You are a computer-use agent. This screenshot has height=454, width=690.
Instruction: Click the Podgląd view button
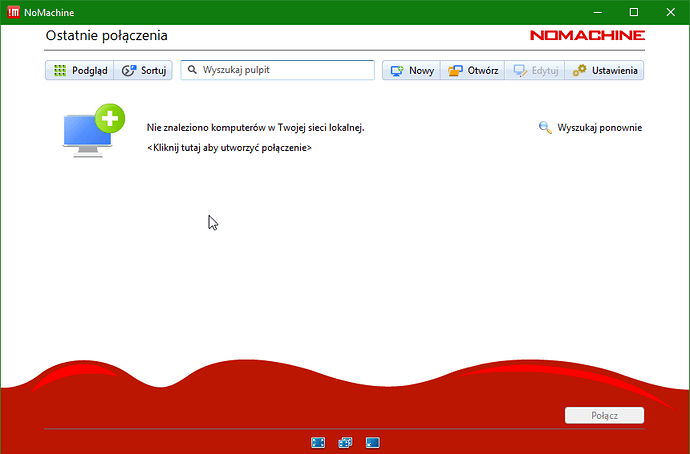point(79,71)
